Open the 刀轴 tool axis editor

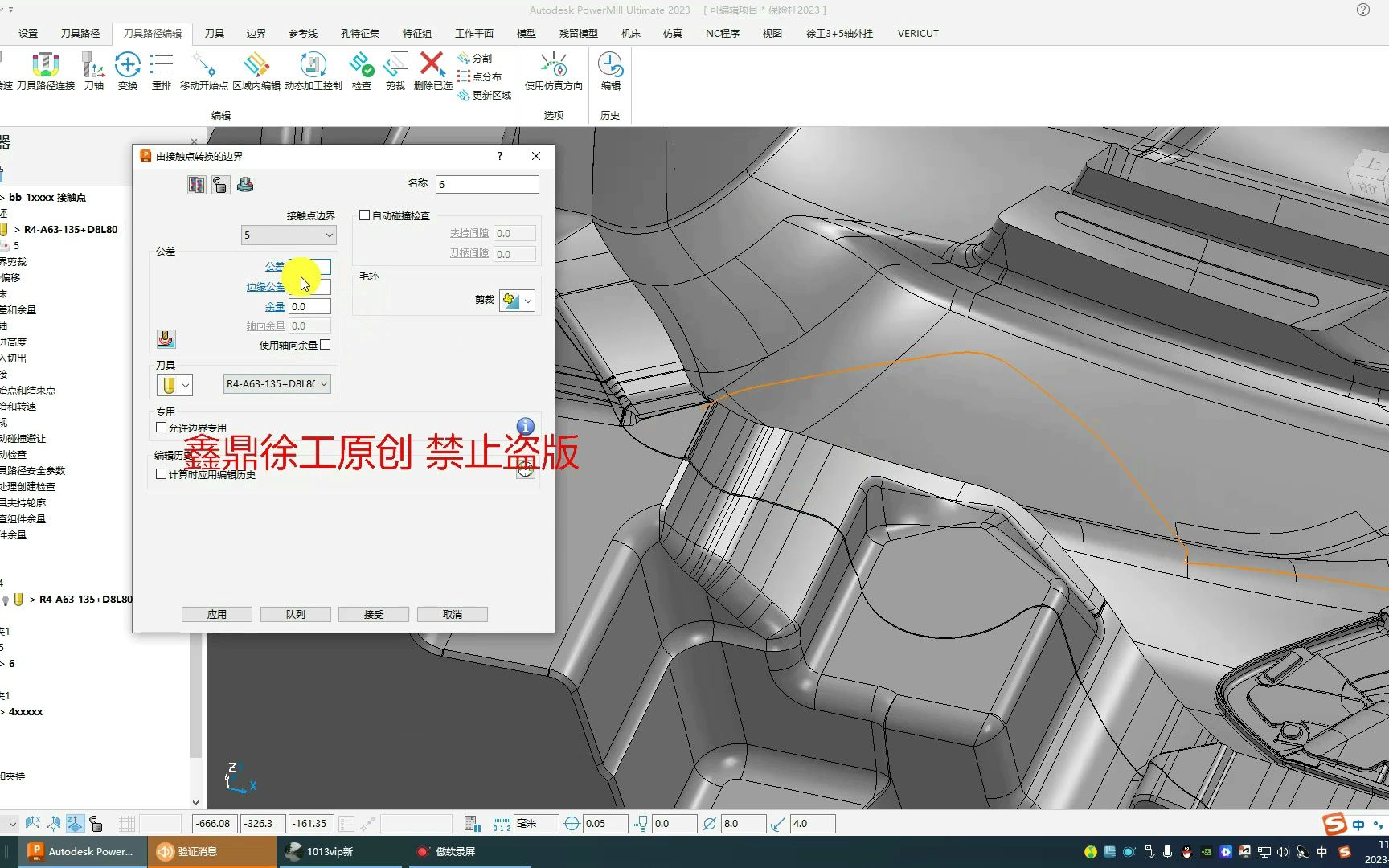[x=93, y=71]
